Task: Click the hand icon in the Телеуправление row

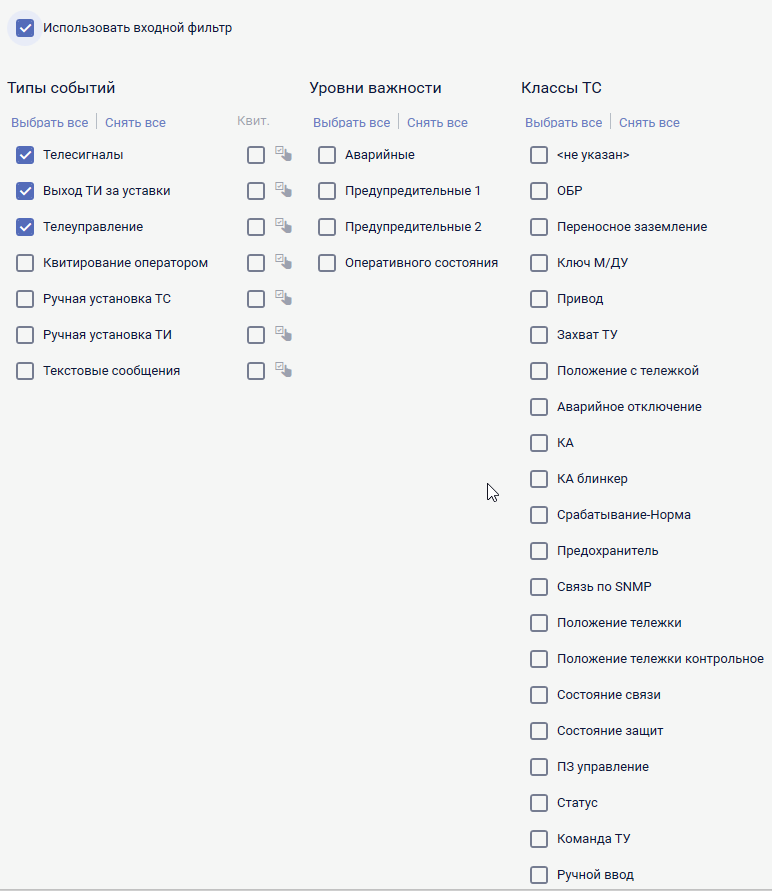Action: (x=284, y=227)
